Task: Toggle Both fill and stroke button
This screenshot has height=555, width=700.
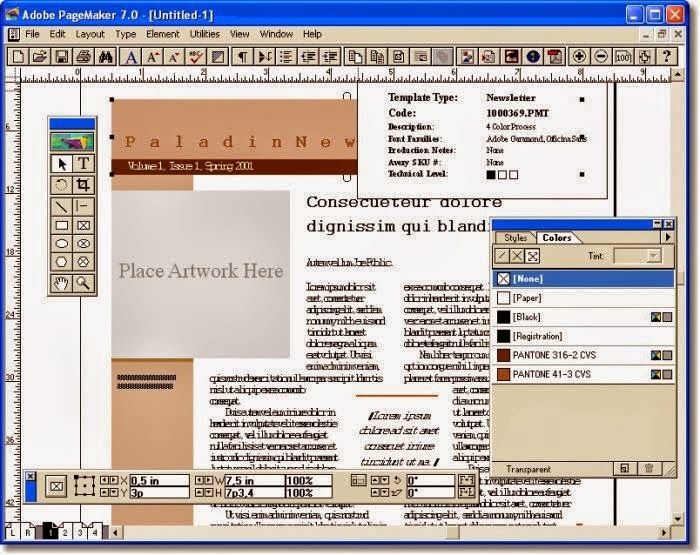Action: pos(533,256)
